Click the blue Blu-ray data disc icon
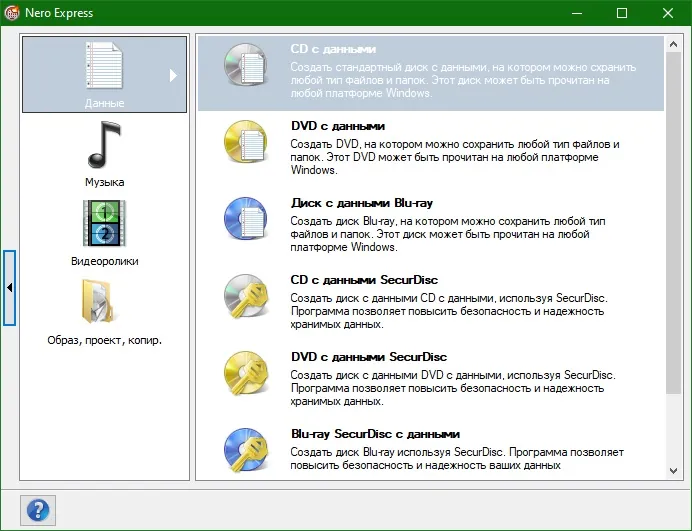 pos(246,218)
